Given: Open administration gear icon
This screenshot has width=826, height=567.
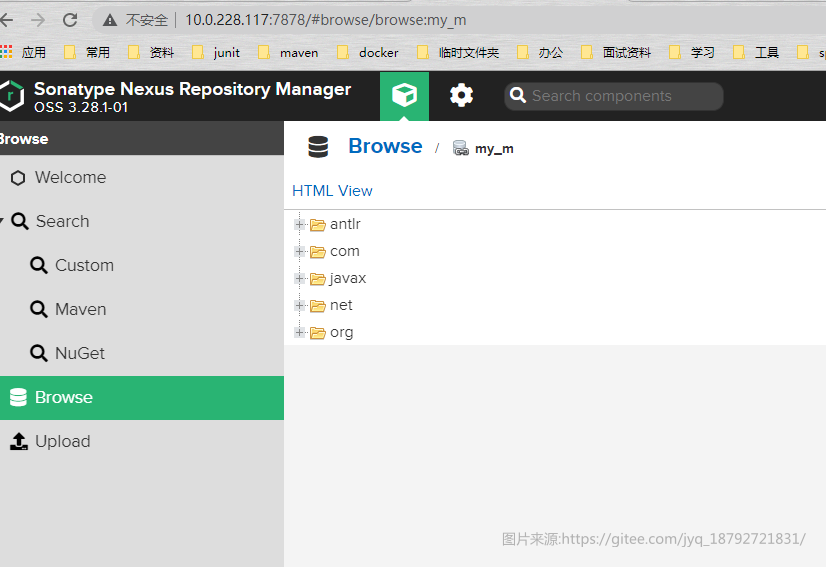Looking at the screenshot, I should tap(461, 95).
